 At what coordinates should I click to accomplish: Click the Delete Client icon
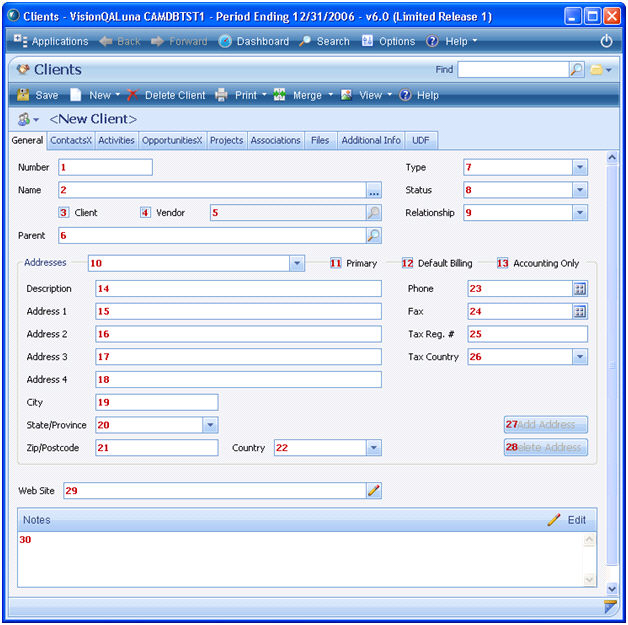[x=132, y=95]
